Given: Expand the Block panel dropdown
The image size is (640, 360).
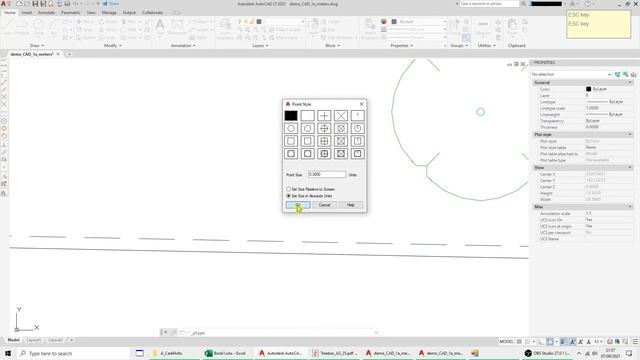Looking at the screenshot, I should (333, 45).
